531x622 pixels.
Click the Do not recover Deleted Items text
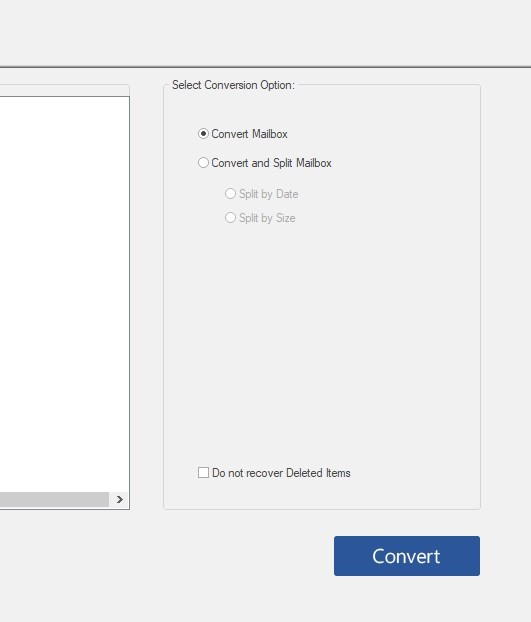[x=281, y=473]
